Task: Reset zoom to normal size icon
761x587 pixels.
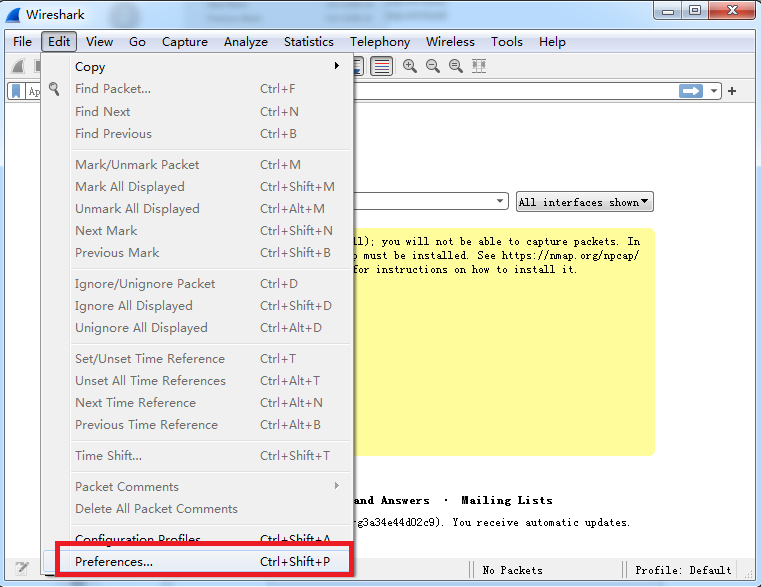Action: 456,66
